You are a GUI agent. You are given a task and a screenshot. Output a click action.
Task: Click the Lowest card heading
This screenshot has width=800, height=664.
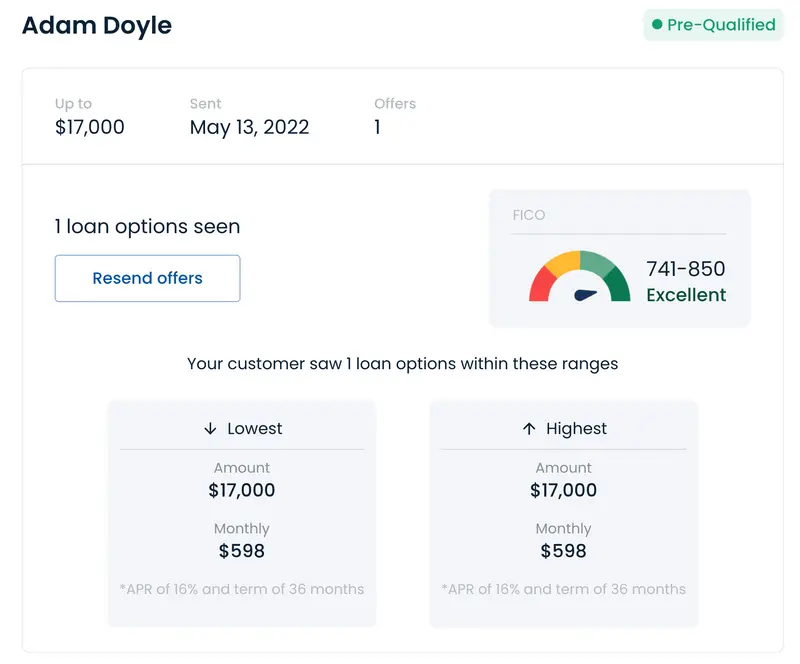(255, 429)
